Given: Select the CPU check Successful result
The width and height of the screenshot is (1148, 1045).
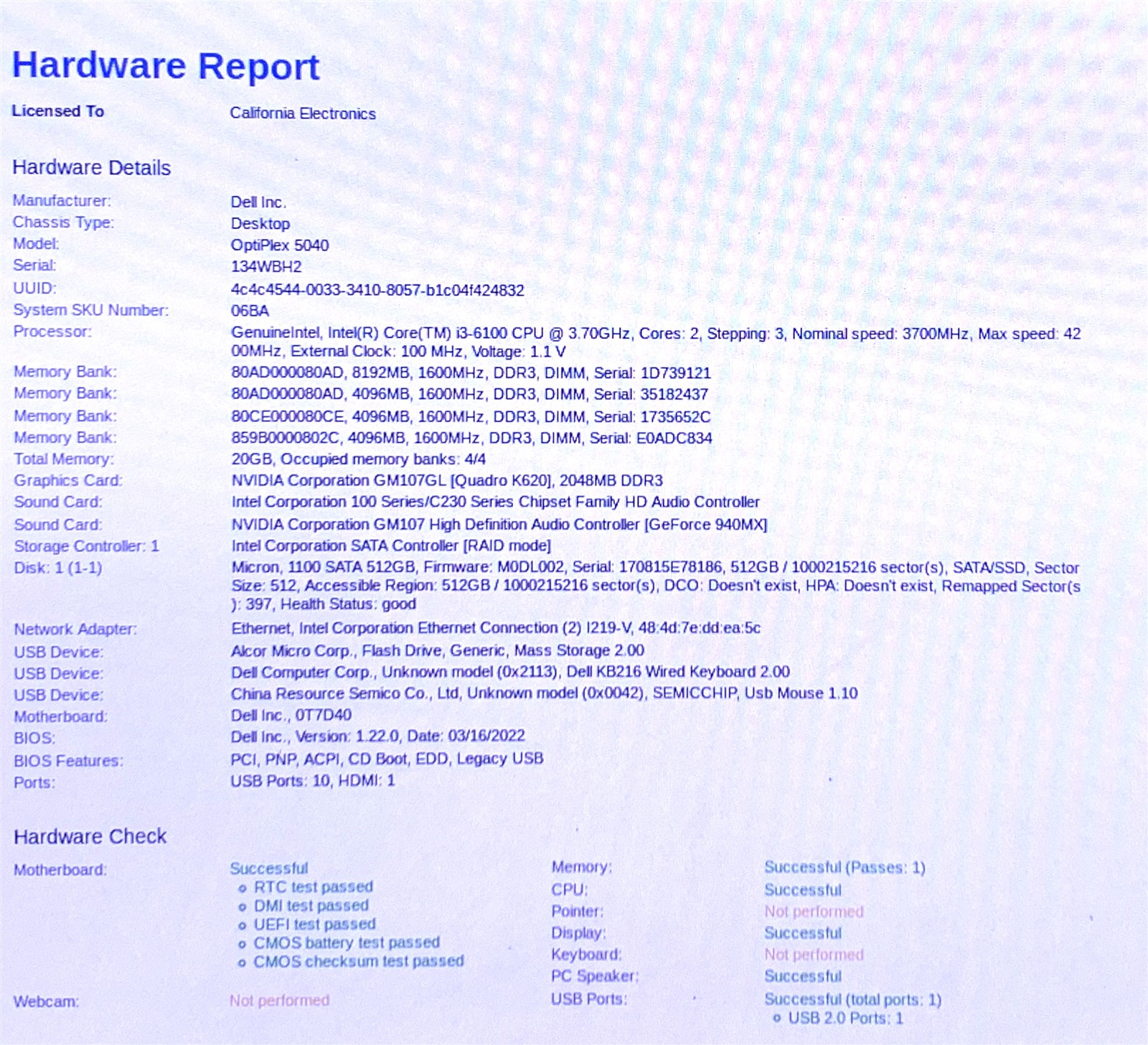Looking at the screenshot, I should coord(803,890).
